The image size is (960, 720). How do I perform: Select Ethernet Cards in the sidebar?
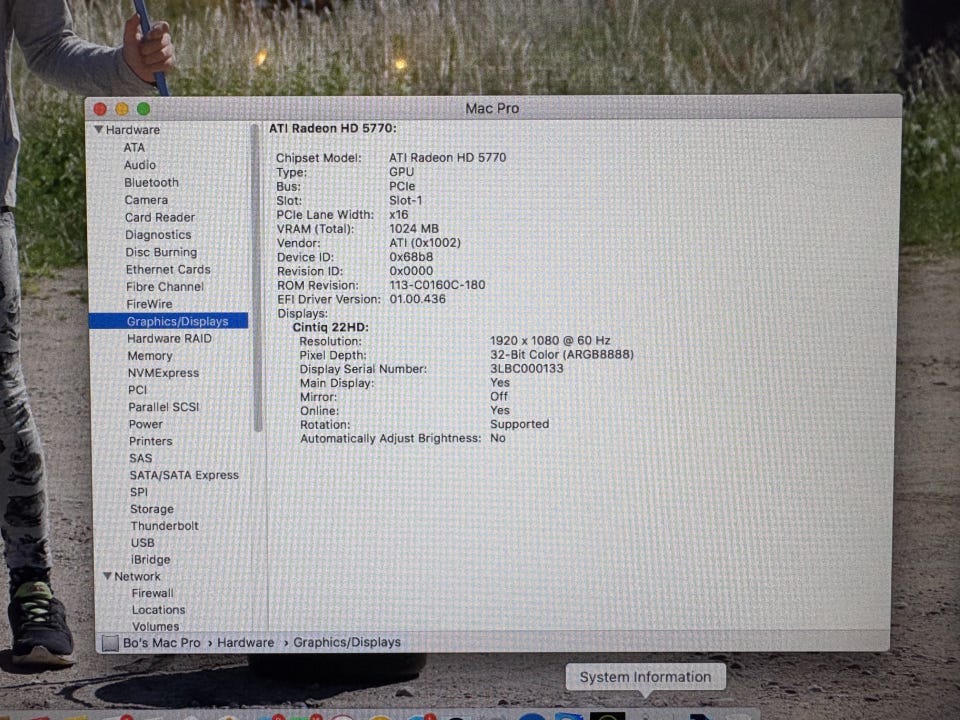(168, 269)
